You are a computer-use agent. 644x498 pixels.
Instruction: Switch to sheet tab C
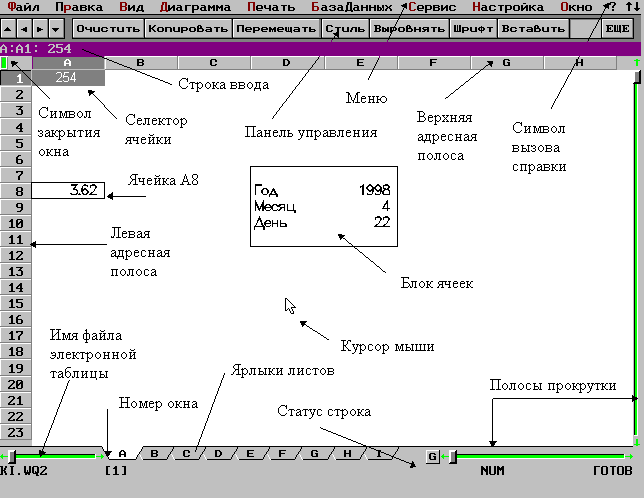click(x=186, y=454)
